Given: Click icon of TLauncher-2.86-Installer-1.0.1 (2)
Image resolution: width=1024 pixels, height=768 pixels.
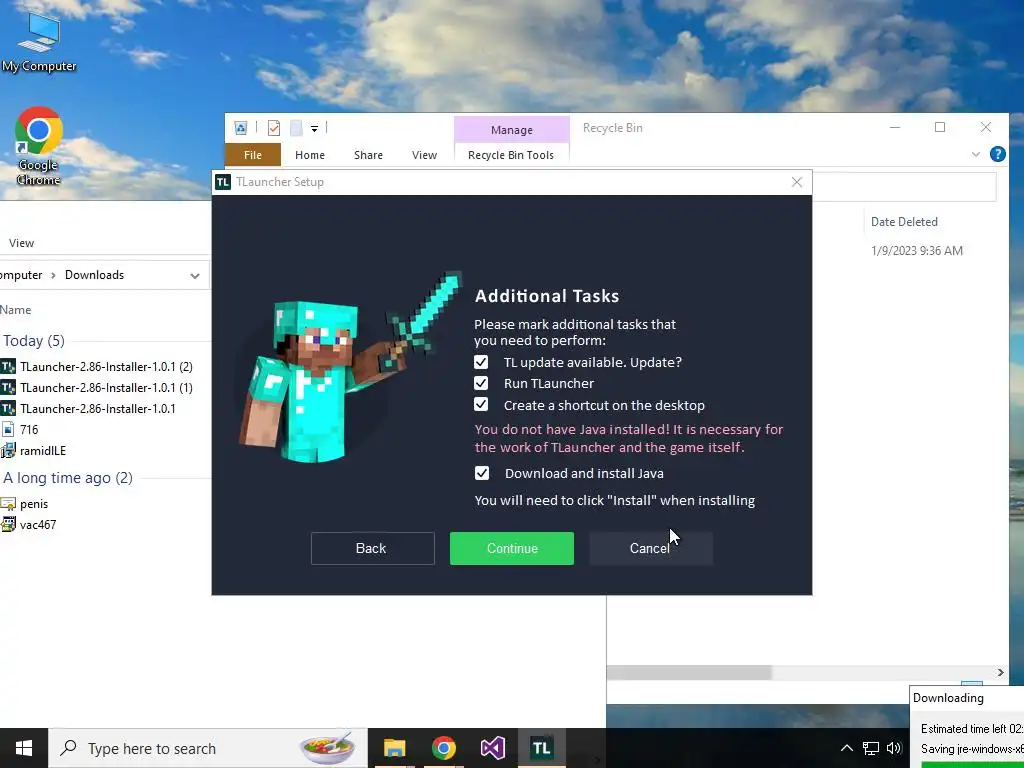Looking at the screenshot, I should [8, 366].
